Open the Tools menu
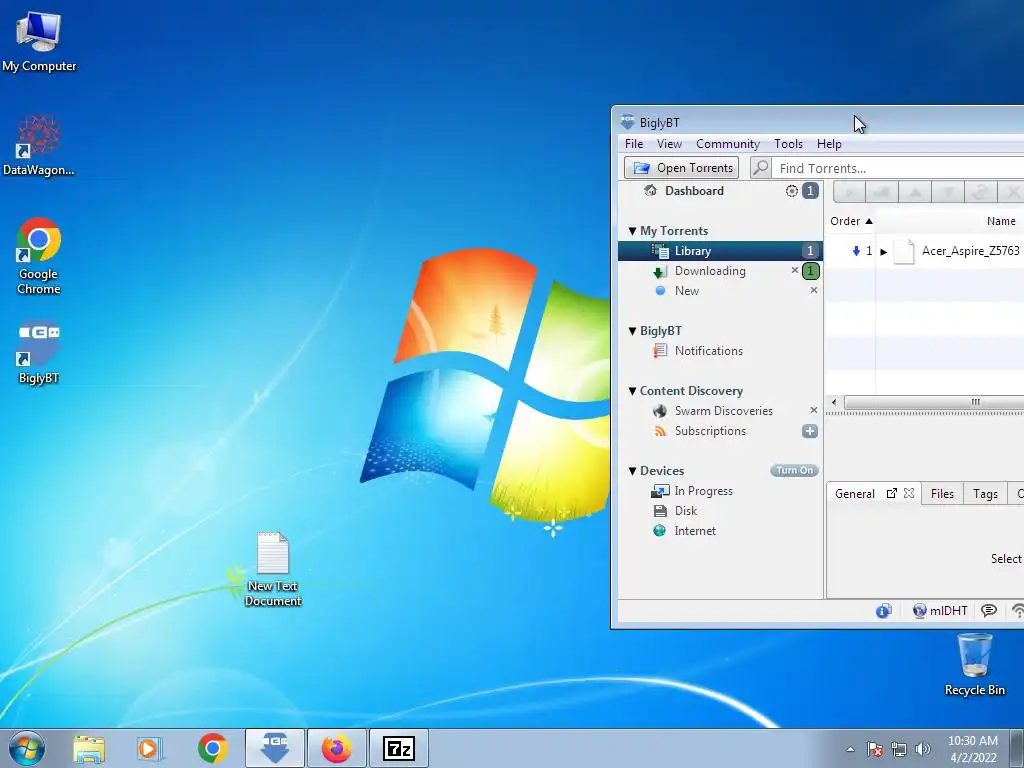The height and width of the screenshot is (768, 1024). tap(788, 144)
